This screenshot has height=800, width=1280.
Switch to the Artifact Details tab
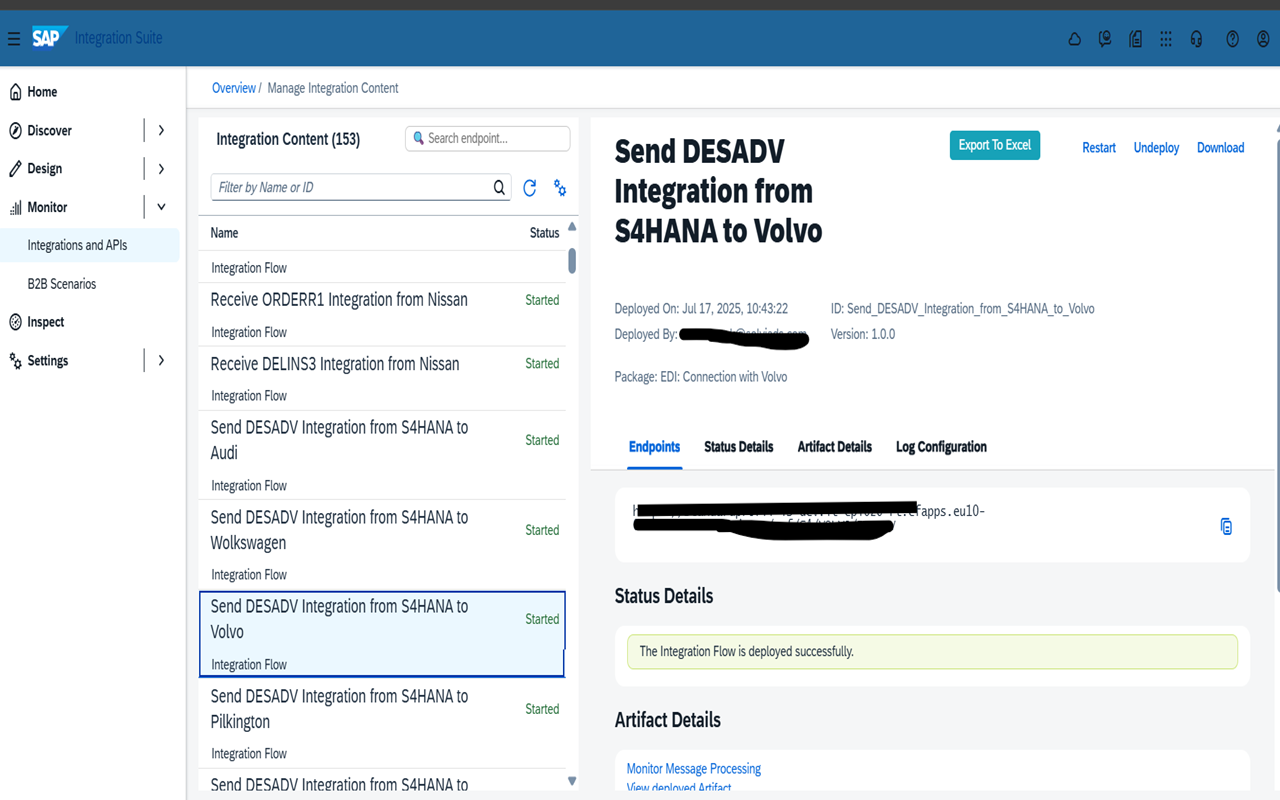[x=835, y=447]
